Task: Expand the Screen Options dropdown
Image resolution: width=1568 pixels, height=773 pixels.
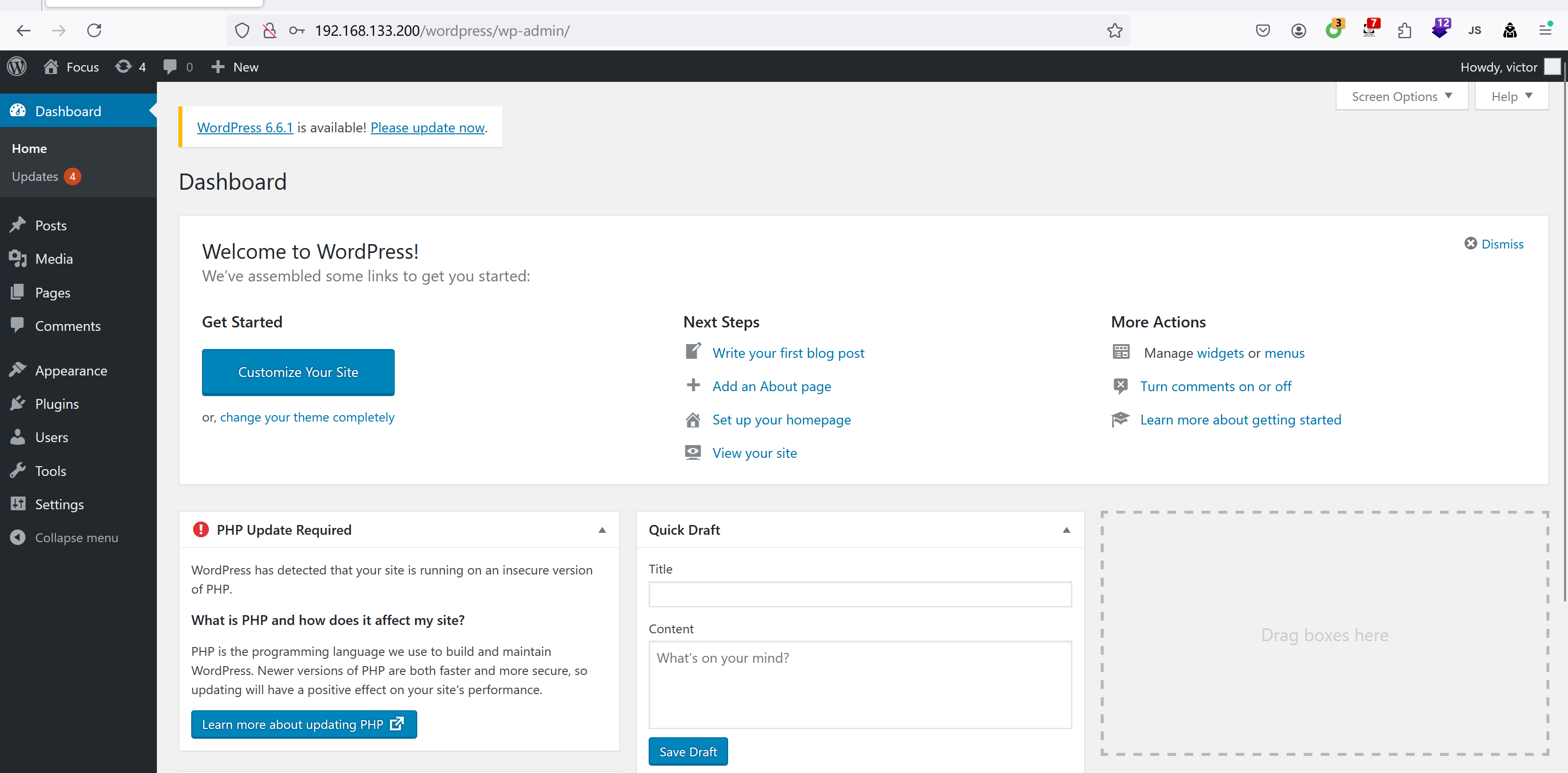Action: click(1401, 96)
